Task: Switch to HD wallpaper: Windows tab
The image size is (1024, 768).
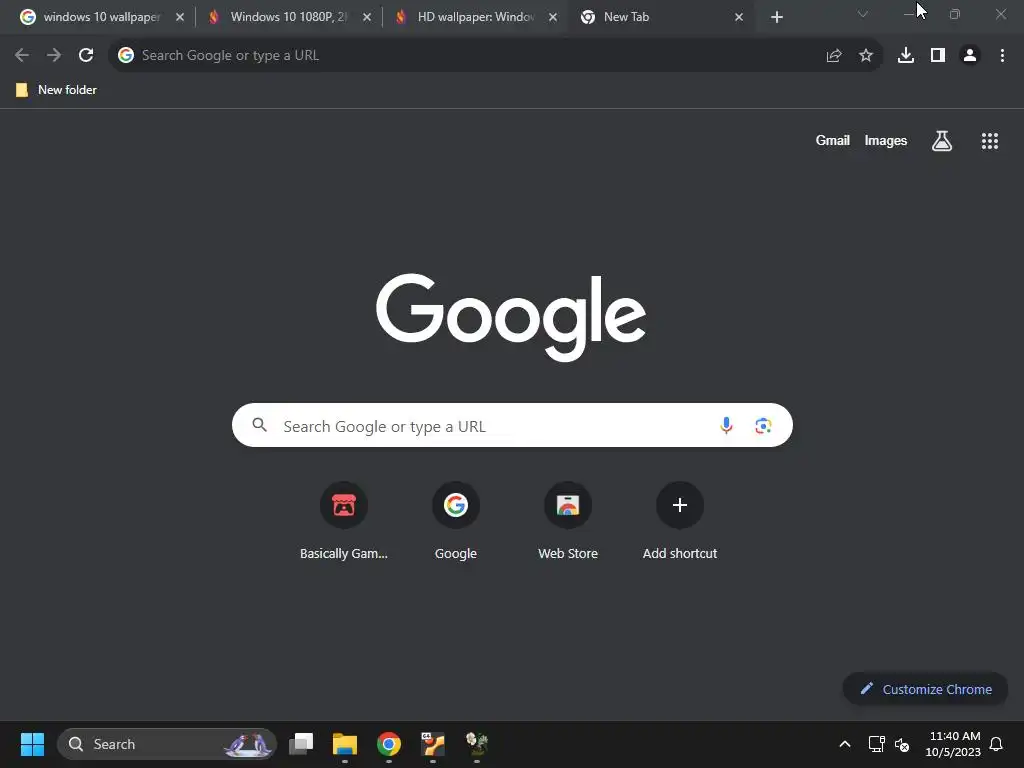Action: click(475, 17)
